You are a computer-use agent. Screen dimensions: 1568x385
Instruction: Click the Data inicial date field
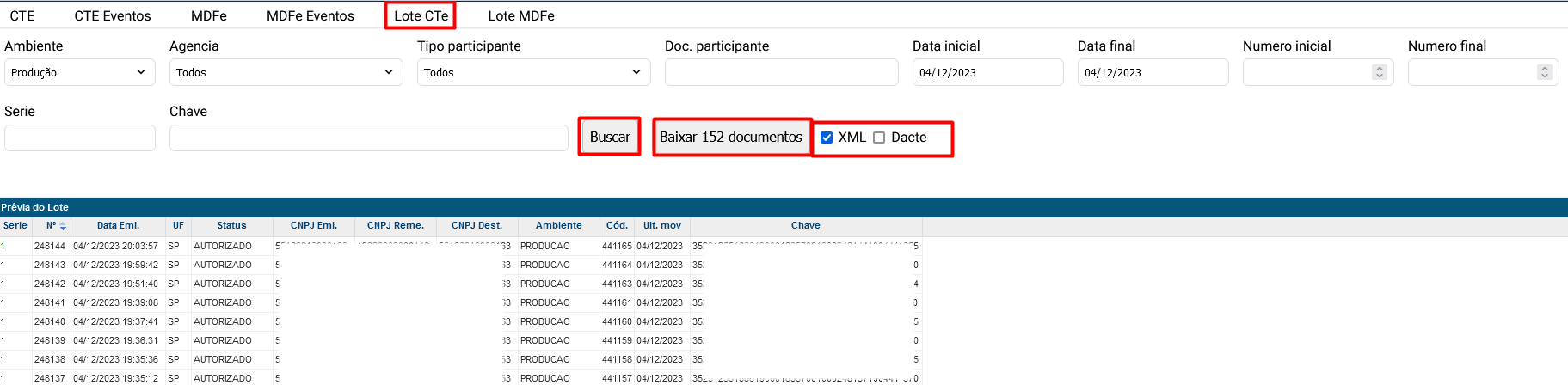click(x=987, y=73)
